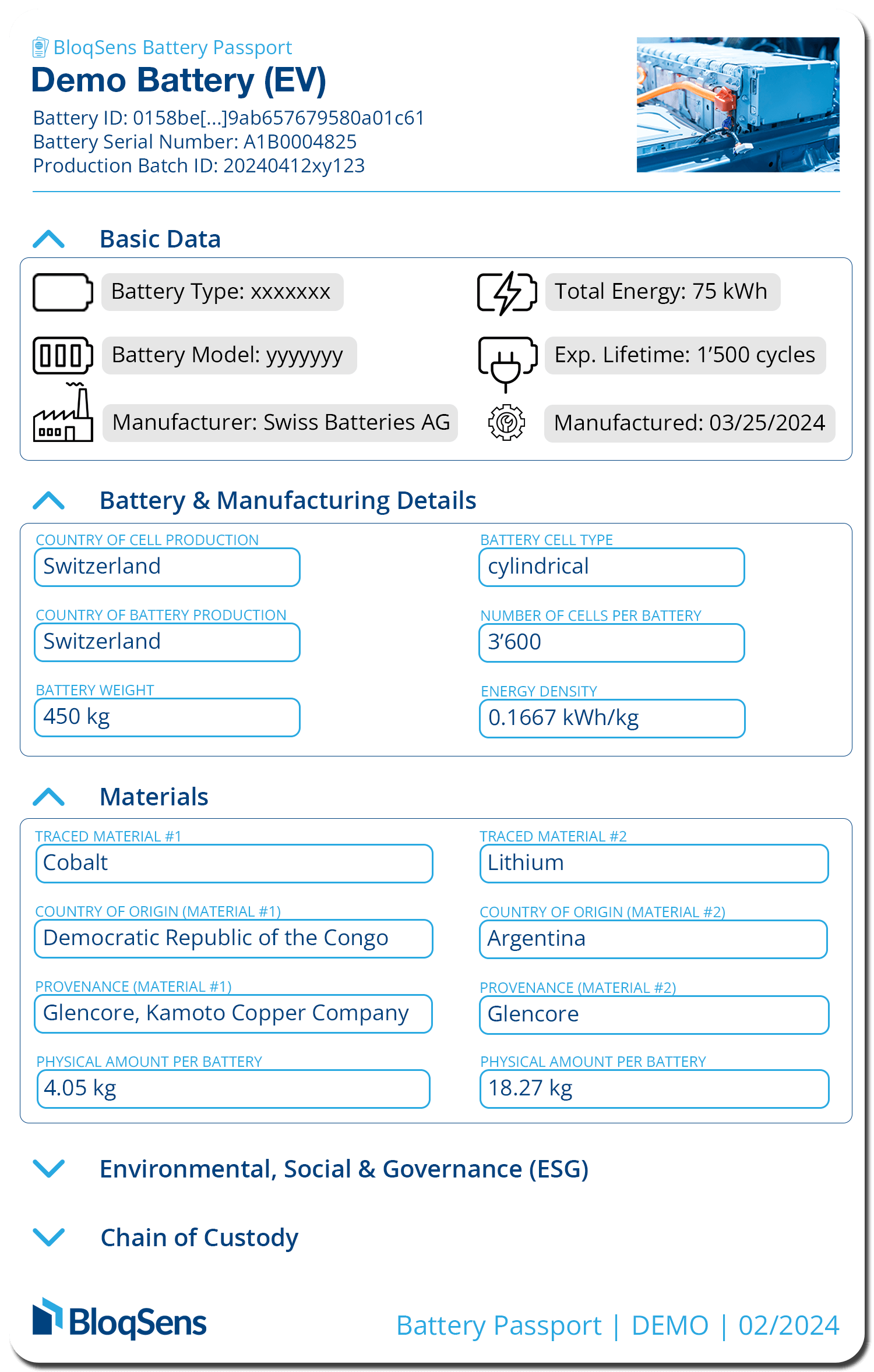874x1372 pixels.
Task: Click the Battery Serial Number A1B0004825
Action: click(x=195, y=142)
